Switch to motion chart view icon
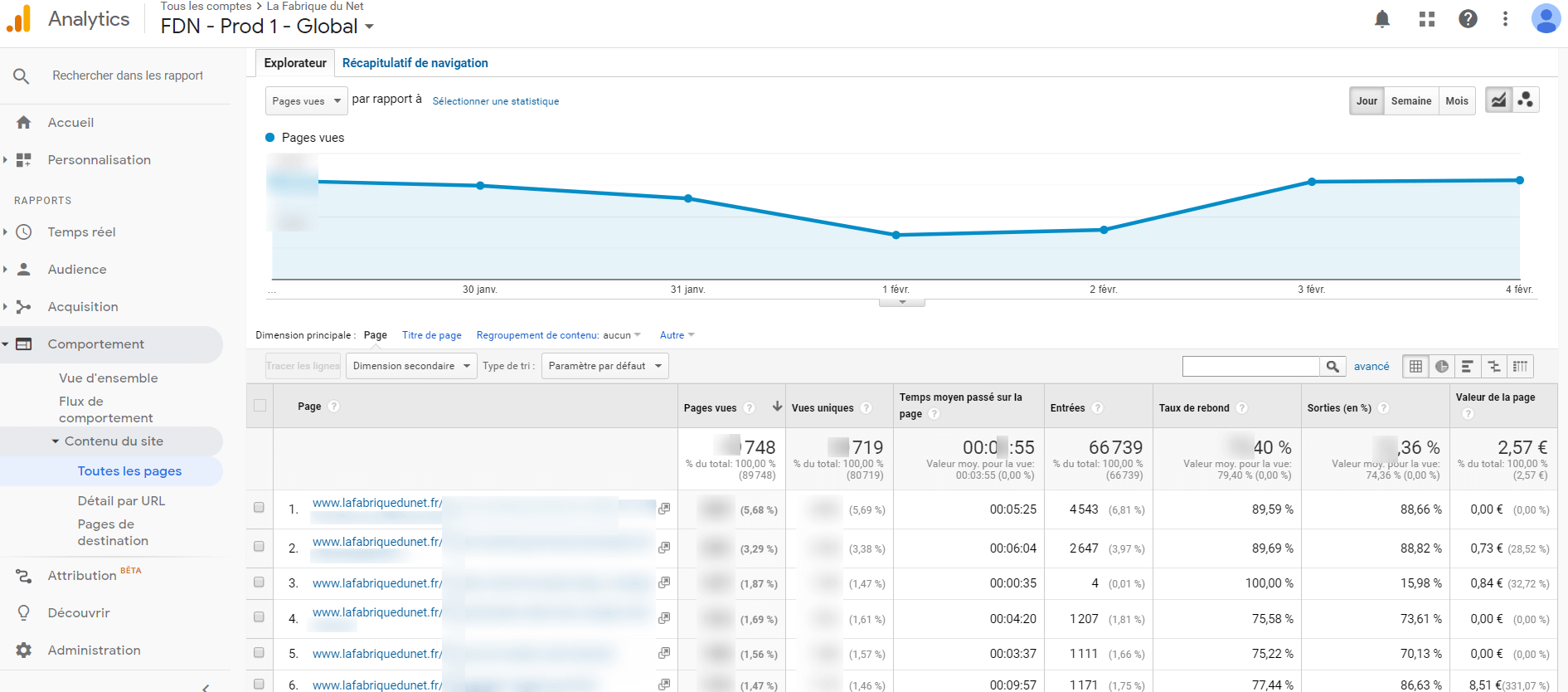Viewport: 1568px width, 692px height. coord(1526,100)
